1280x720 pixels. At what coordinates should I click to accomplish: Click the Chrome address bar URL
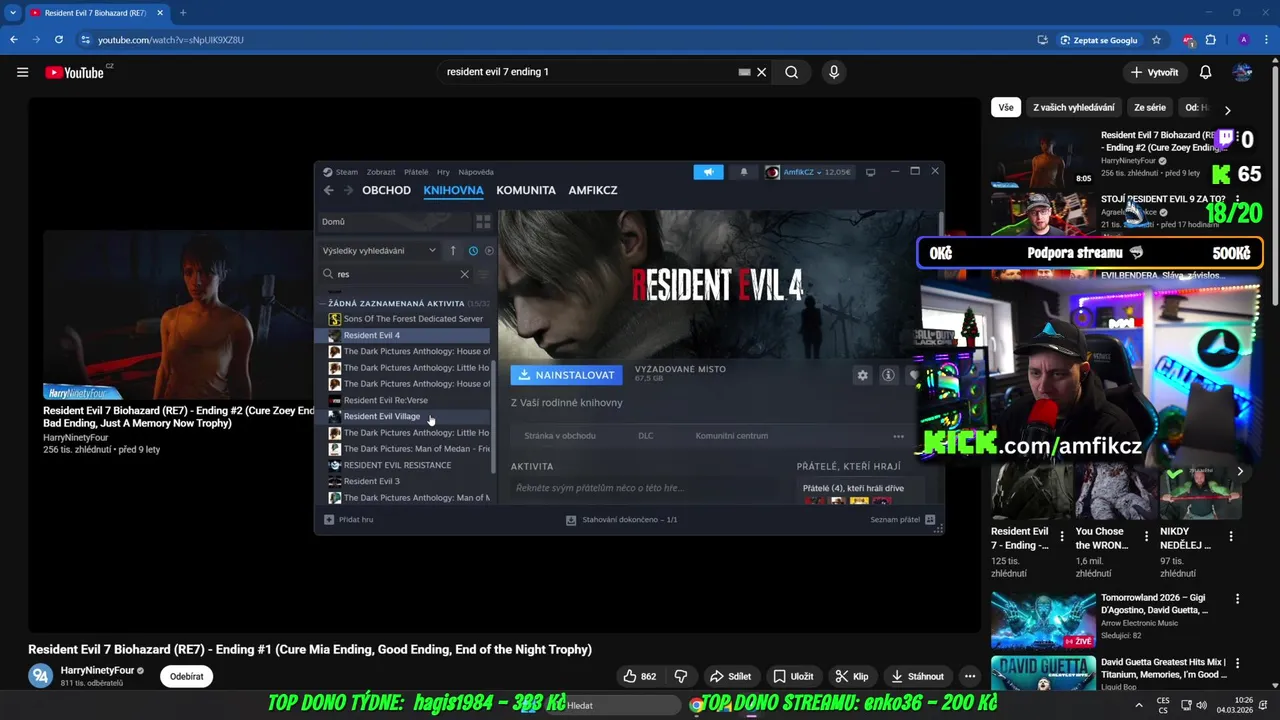171,40
